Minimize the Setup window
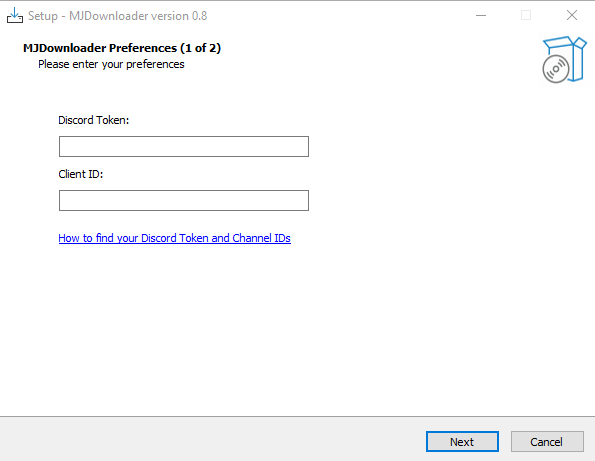 pyautogui.click(x=481, y=16)
